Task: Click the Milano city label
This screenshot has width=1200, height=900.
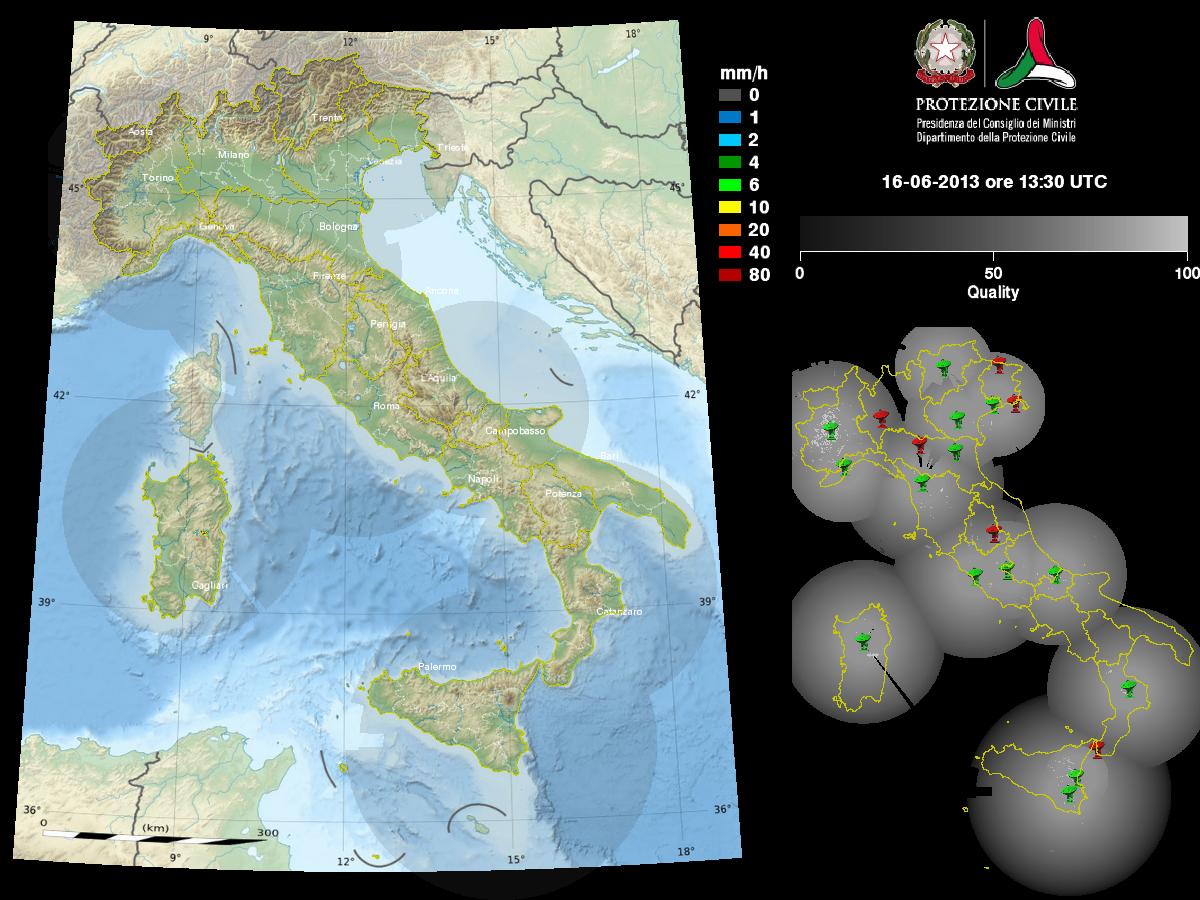Action: coord(233,155)
